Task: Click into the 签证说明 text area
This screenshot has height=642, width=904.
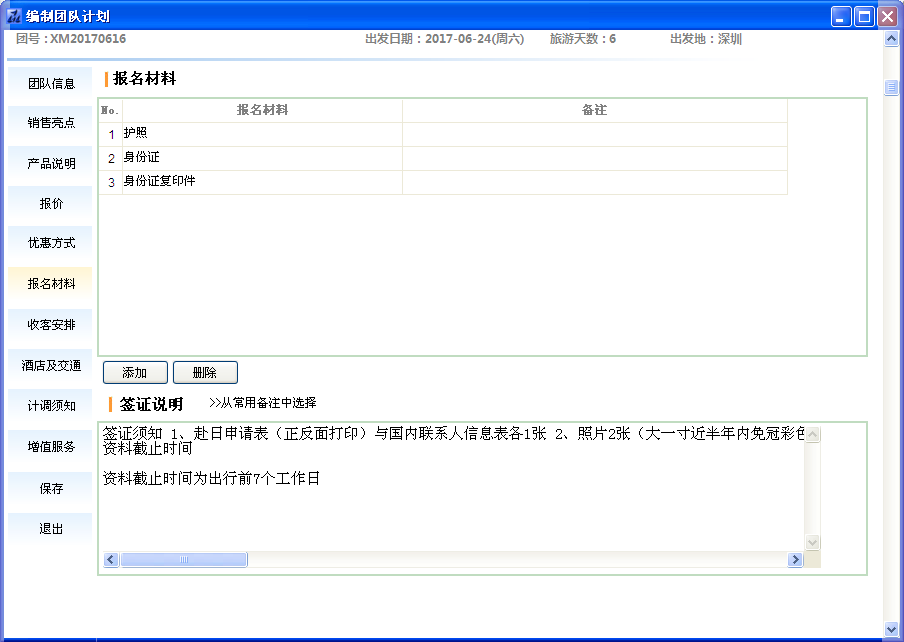Action: tap(453, 488)
